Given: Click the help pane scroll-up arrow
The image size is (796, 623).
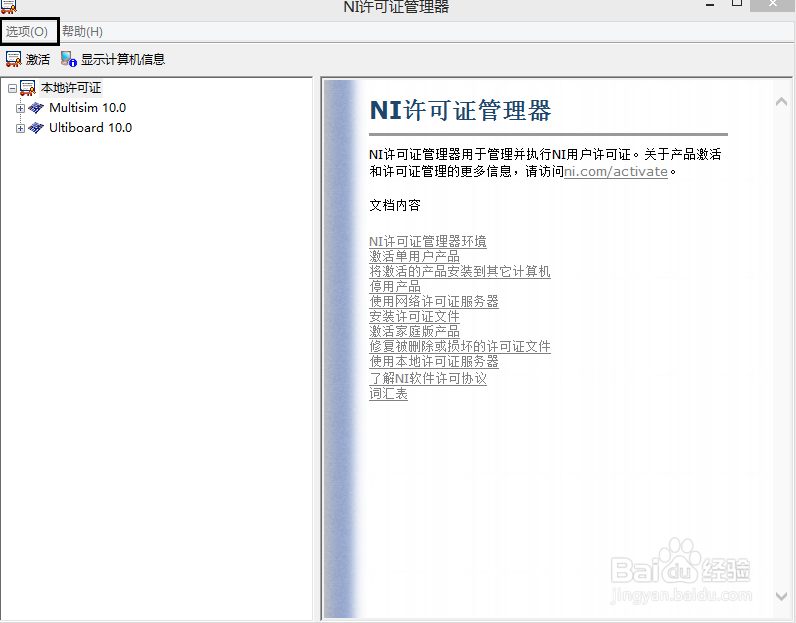Looking at the screenshot, I should 781,102.
